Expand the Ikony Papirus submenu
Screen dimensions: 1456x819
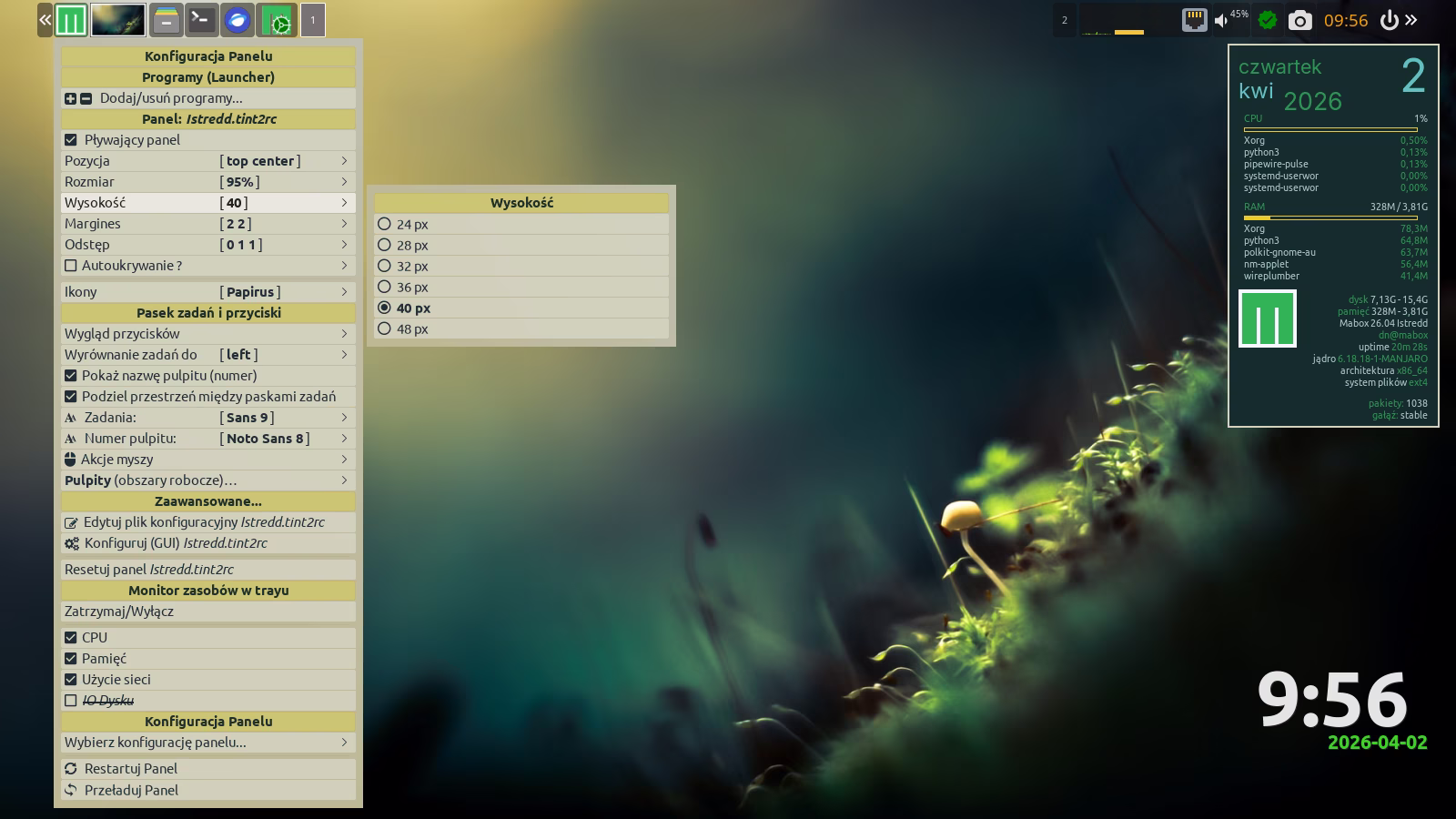click(207, 292)
